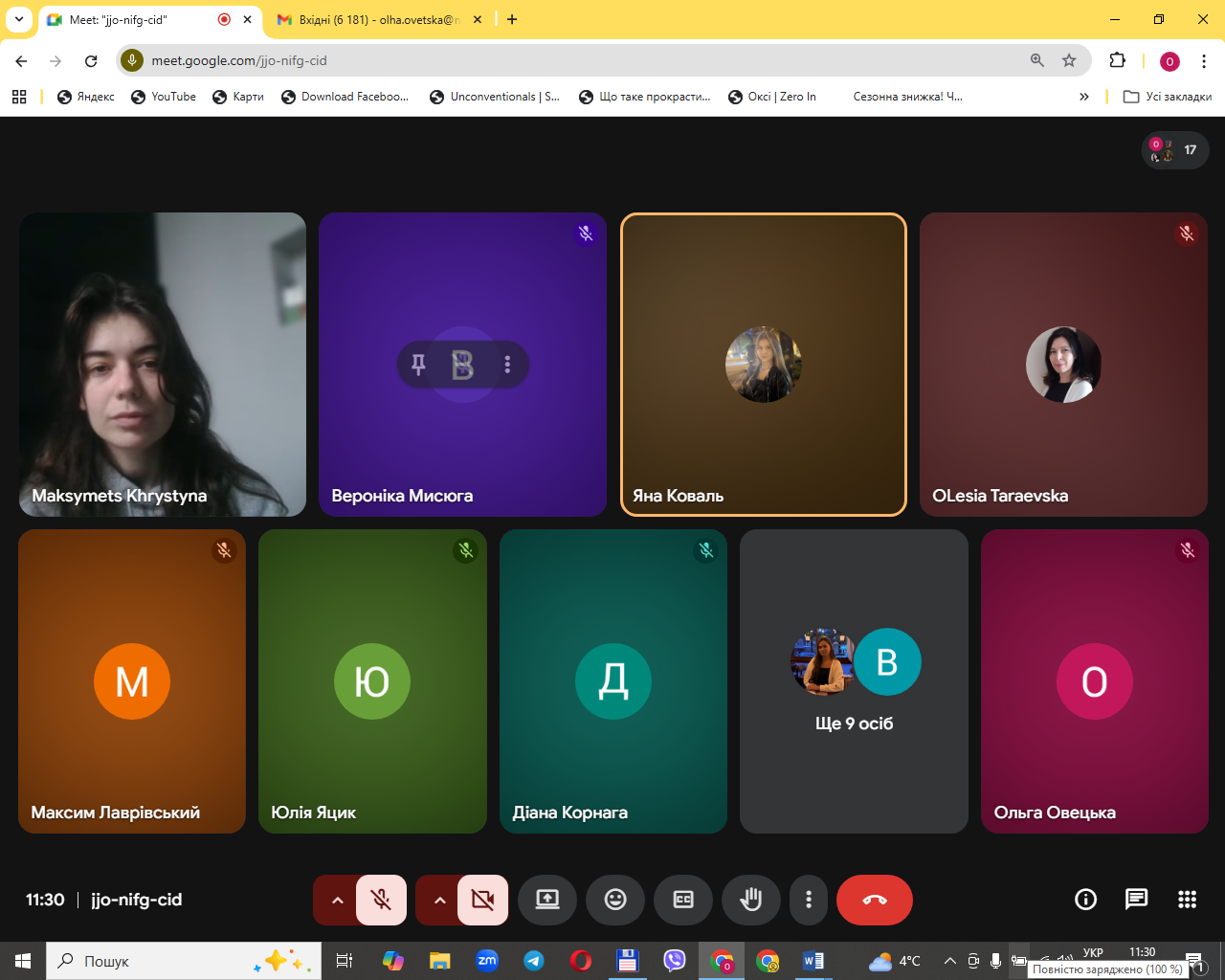This screenshot has height=980, width=1225.
Task: Open the emoji reactions panel
Action: [x=615, y=900]
